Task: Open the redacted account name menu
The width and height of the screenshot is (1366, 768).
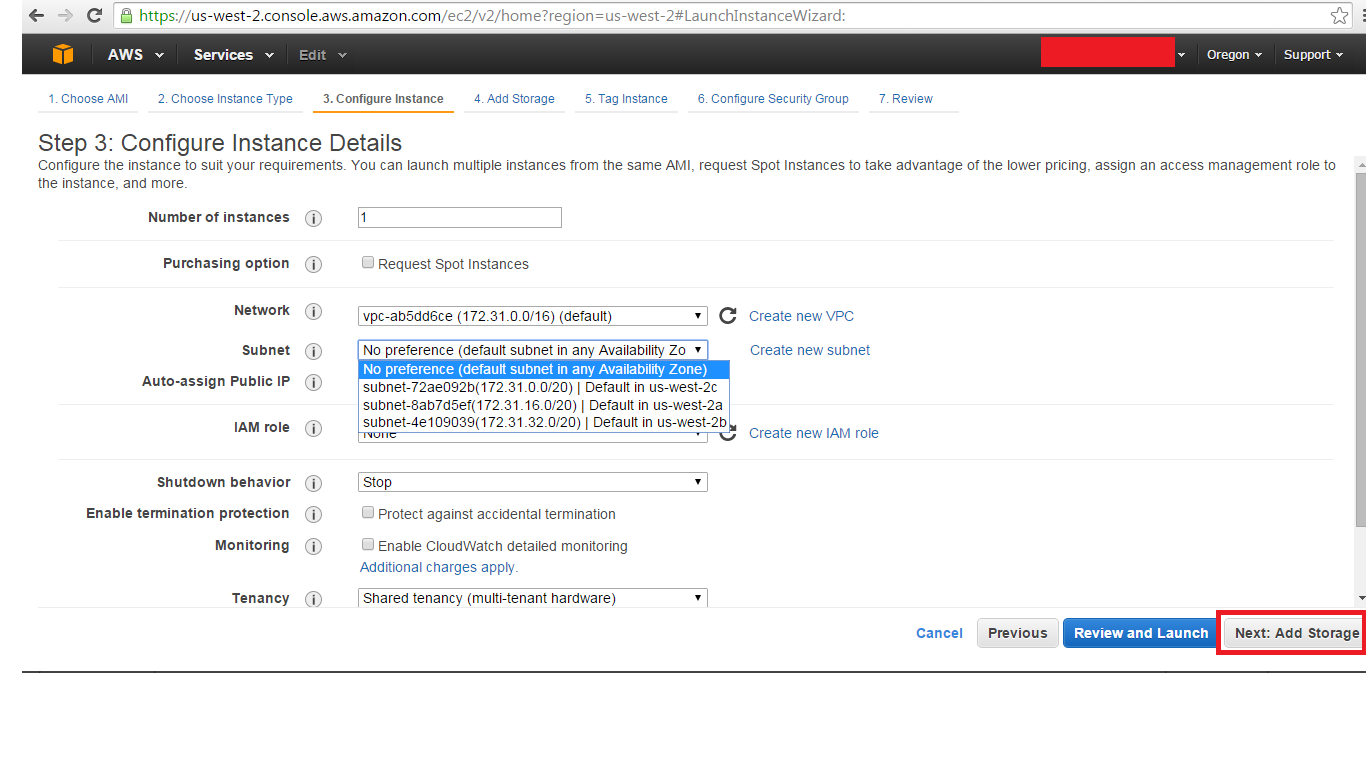Action: [1113, 53]
